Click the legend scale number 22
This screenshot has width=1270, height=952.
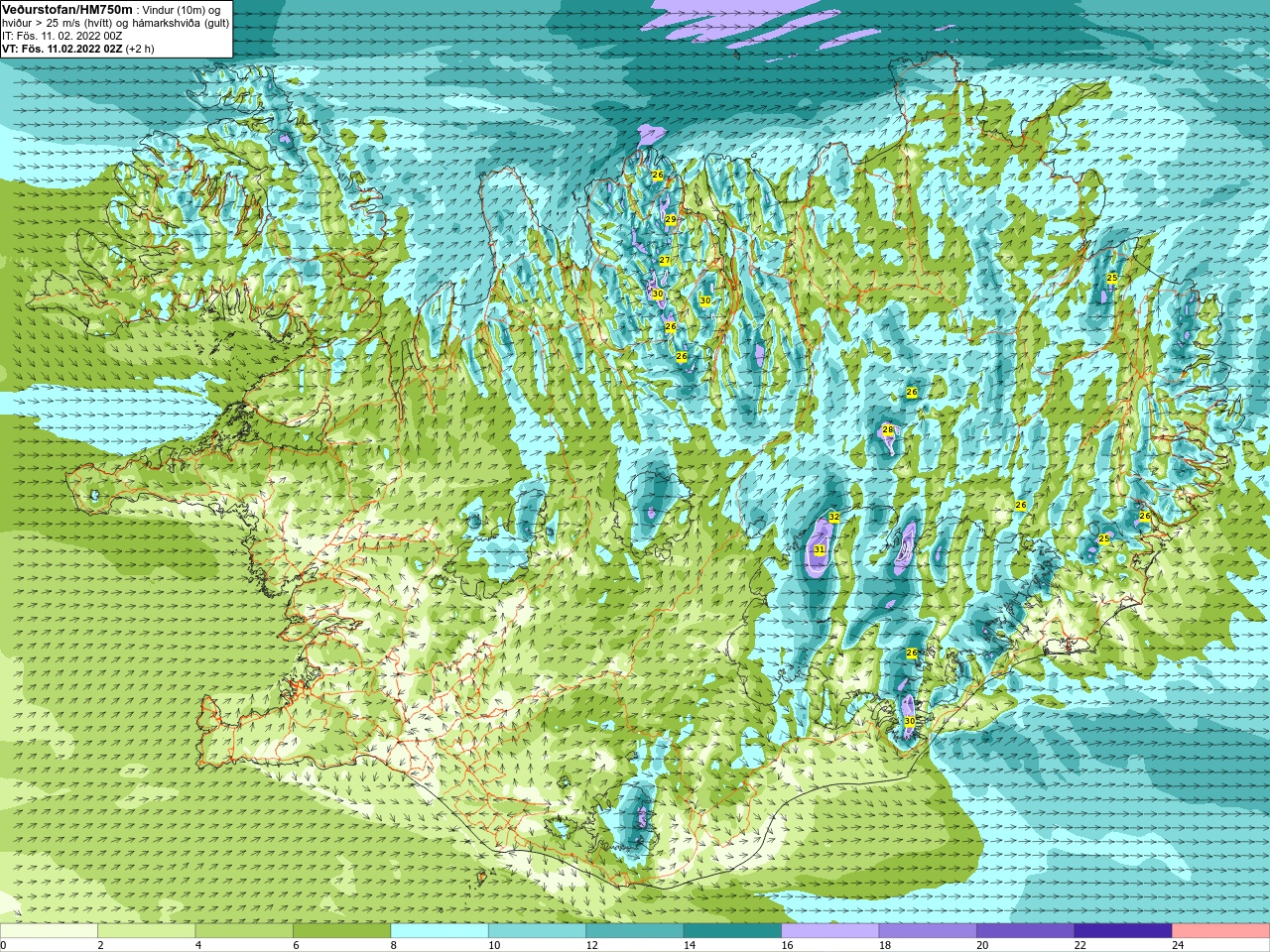(1080, 945)
